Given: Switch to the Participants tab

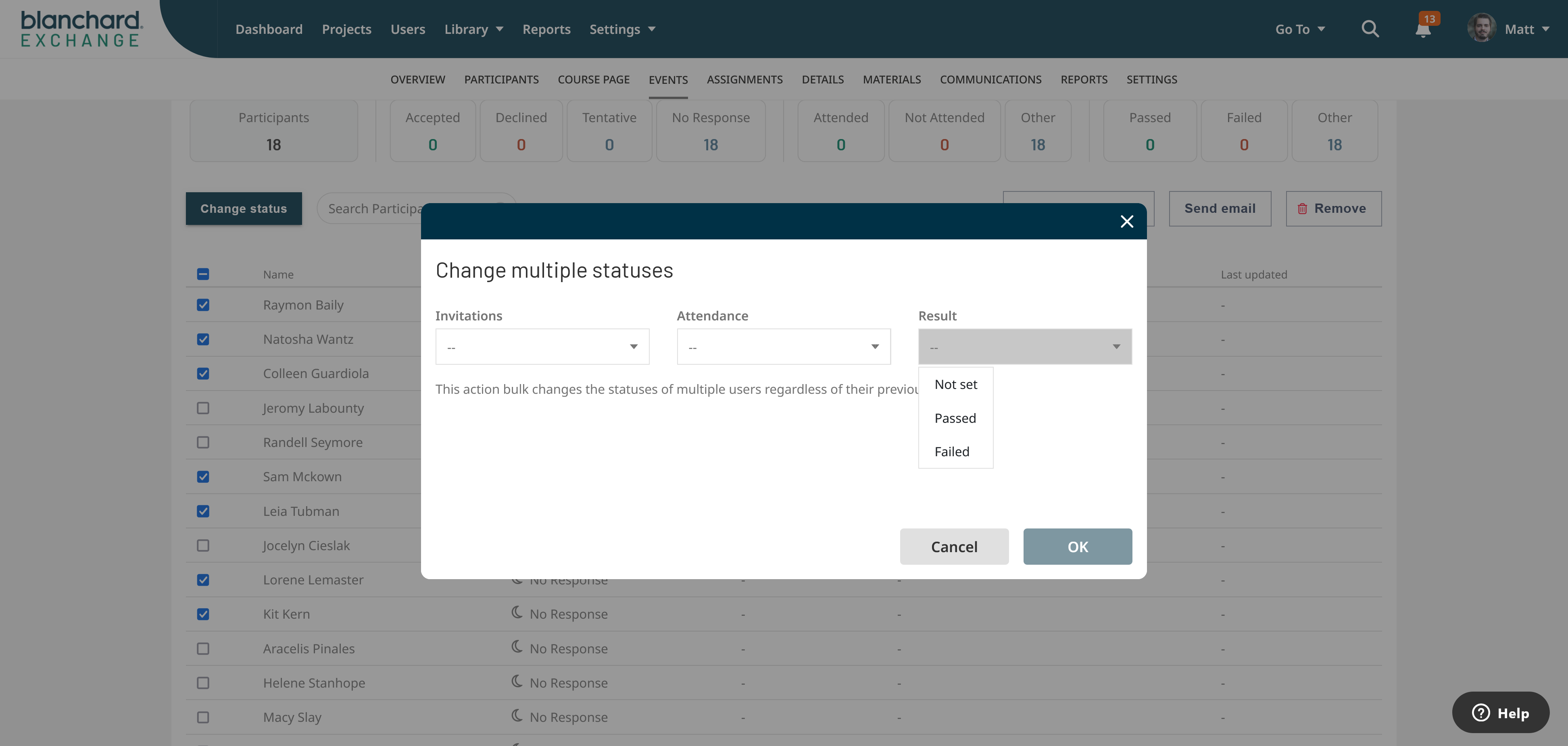Looking at the screenshot, I should click(x=501, y=80).
